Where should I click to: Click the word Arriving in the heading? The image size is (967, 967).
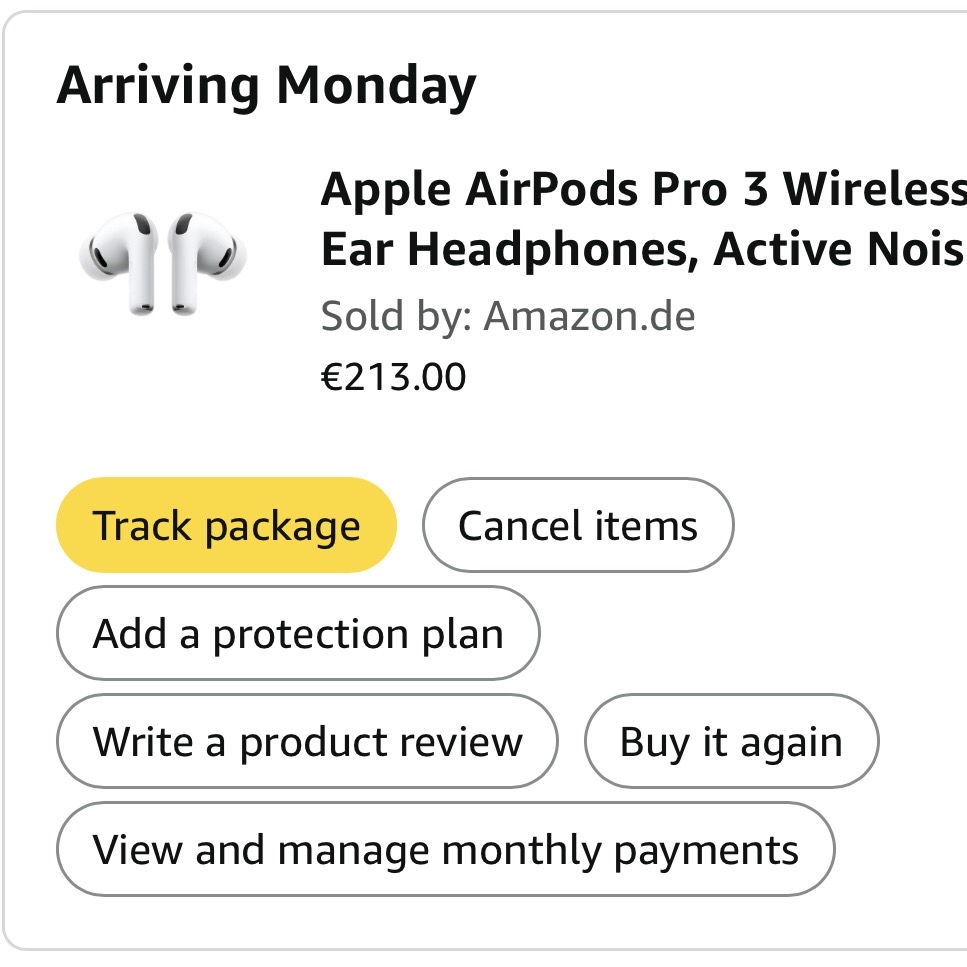coord(158,86)
